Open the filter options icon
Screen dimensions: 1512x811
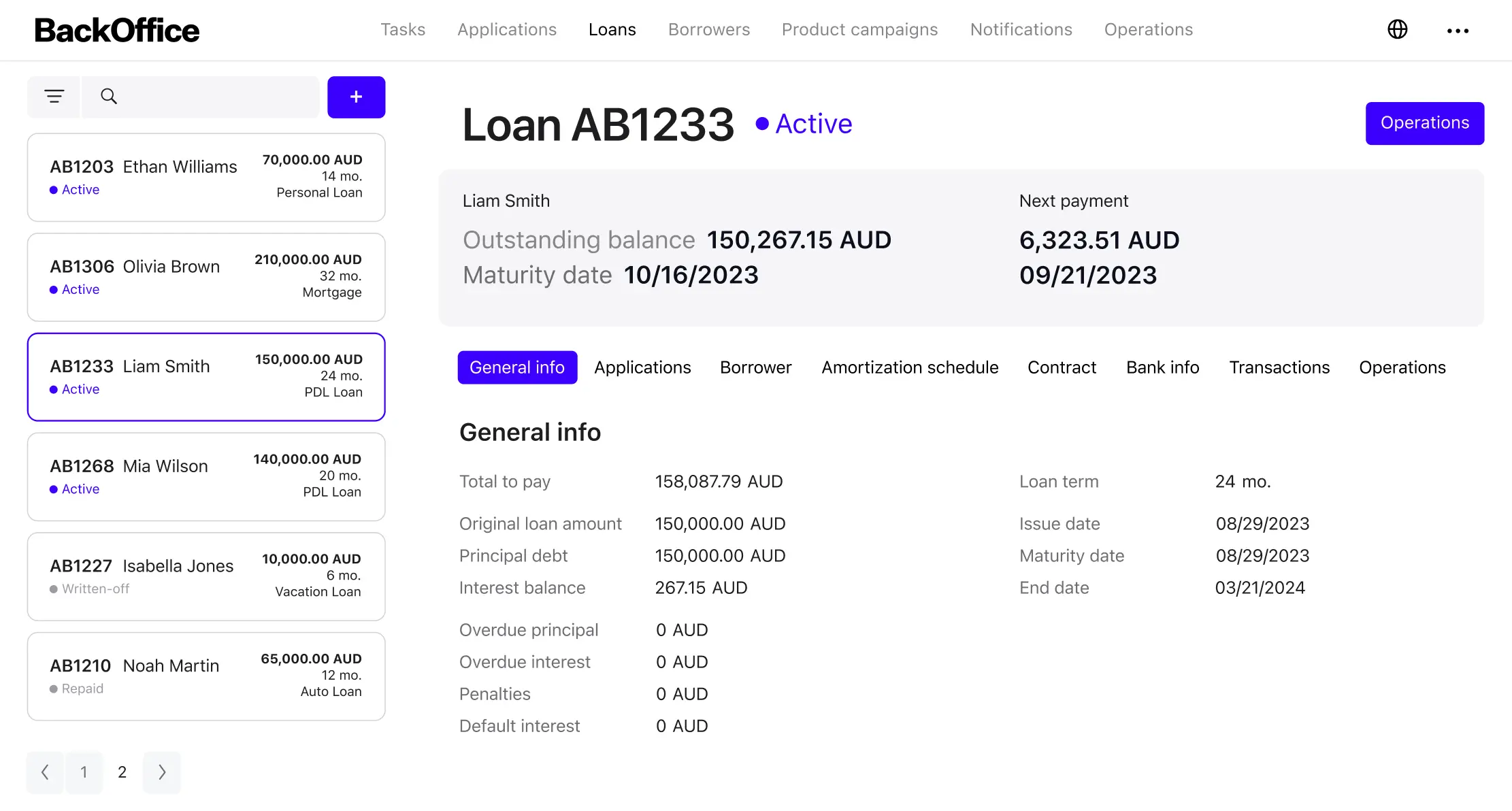54,97
